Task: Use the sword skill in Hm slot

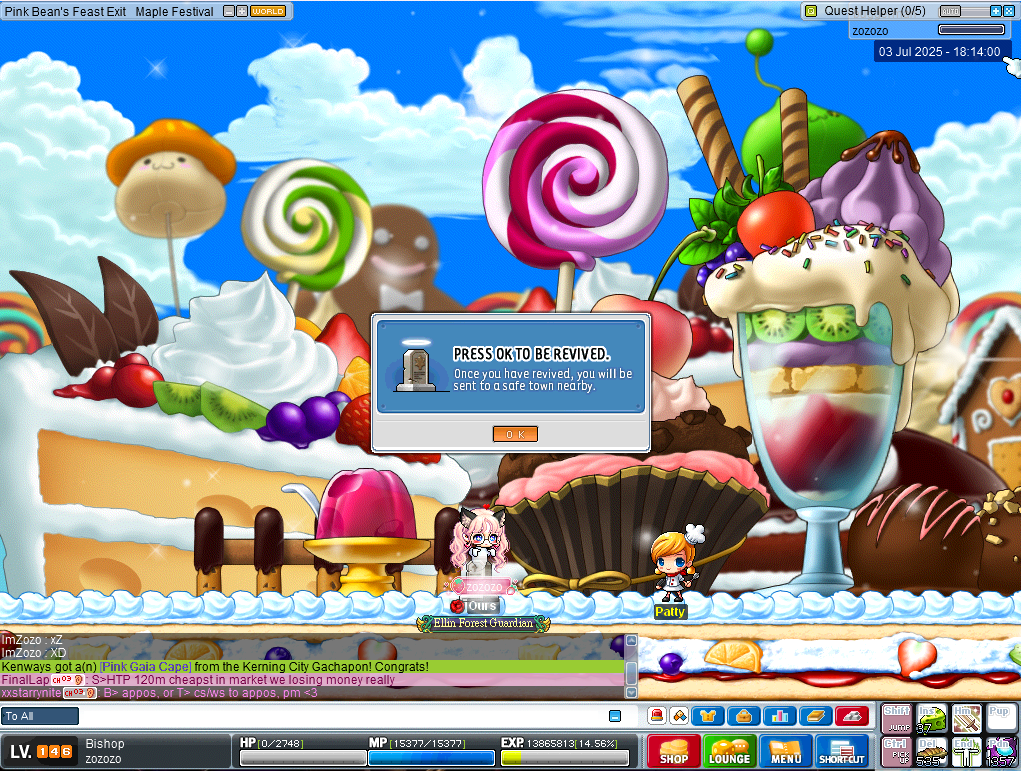Action: [966, 719]
